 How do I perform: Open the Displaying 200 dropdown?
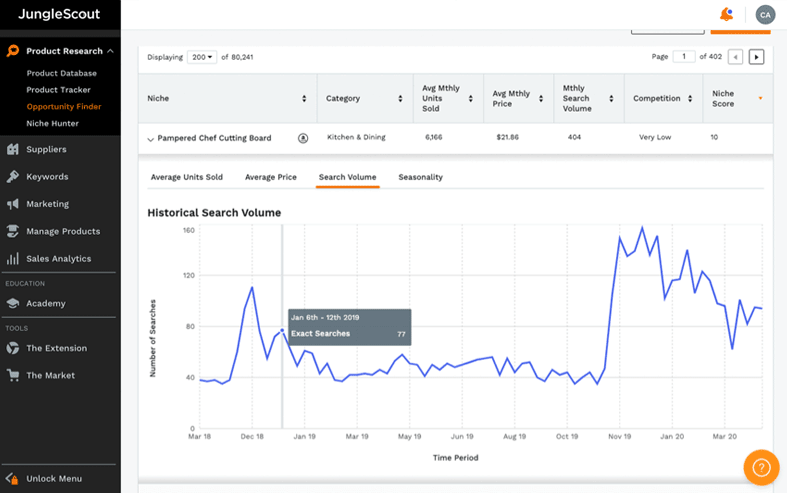pos(202,57)
